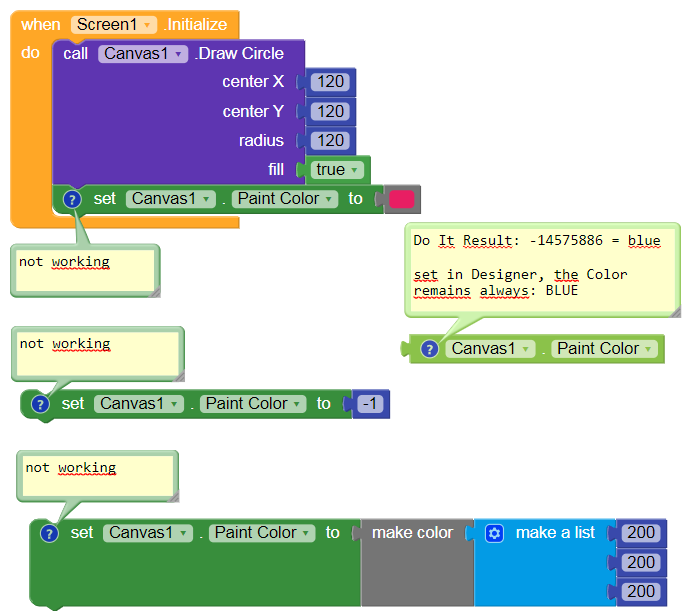Open the gear mutator on make a list
This screenshot has height=614, width=690.
[x=494, y=533]
